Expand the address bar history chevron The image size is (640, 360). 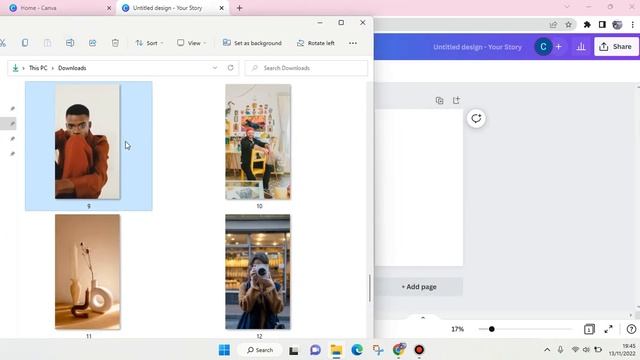coord(215,68)
